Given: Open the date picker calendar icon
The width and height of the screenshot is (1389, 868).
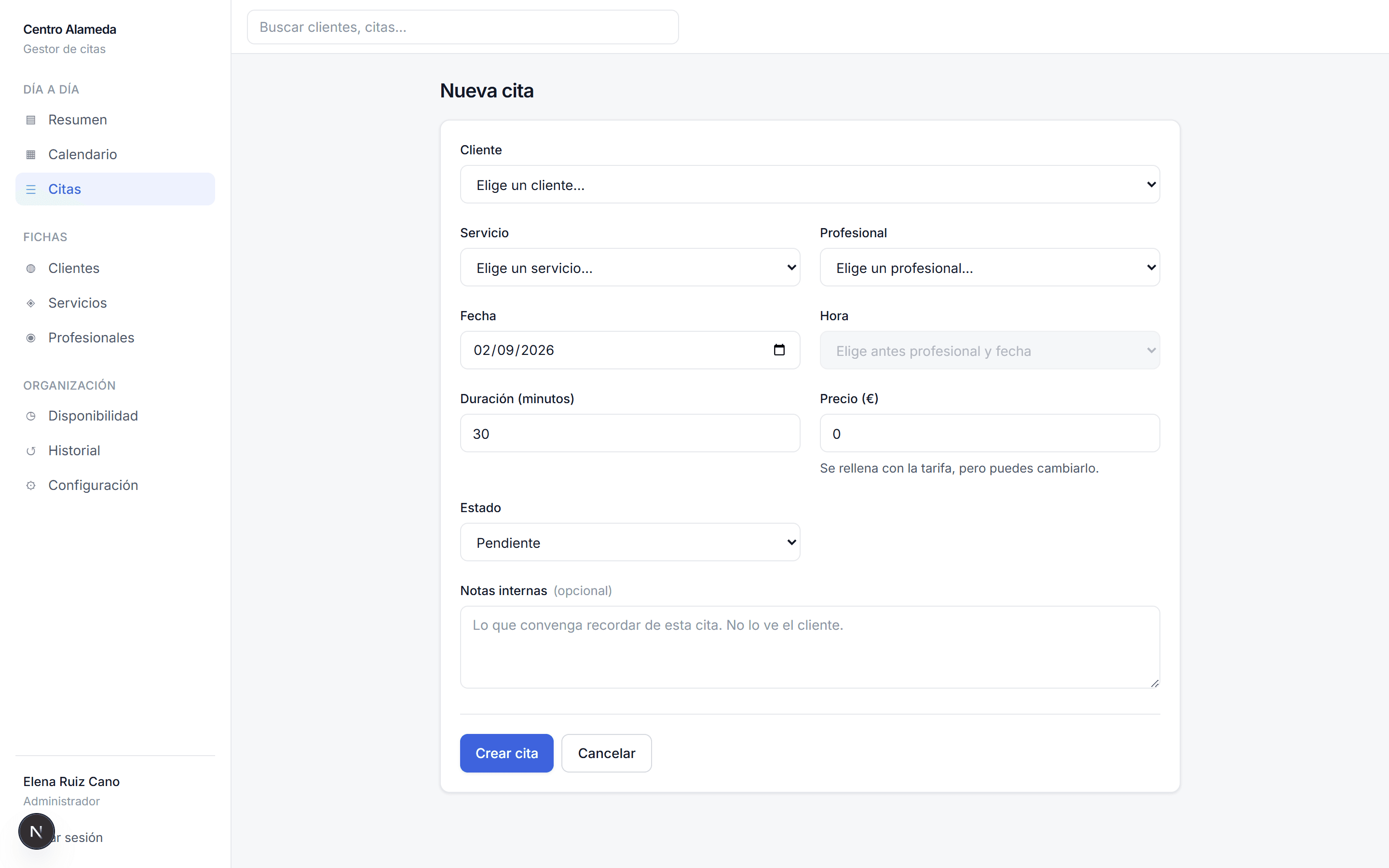Looking at the screenshot, I should 779,350.
